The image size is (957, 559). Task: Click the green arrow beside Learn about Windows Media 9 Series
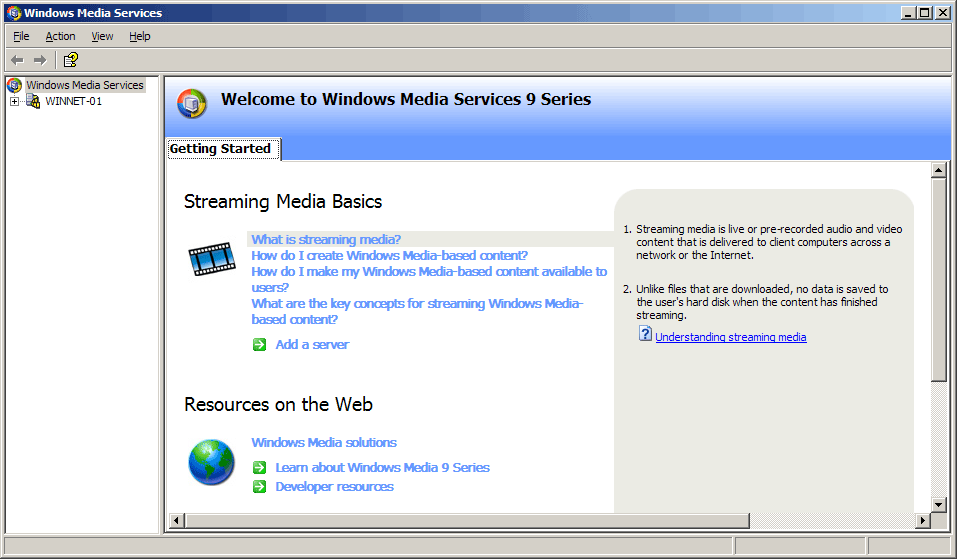pyautogui.click(x=259, y=467)
